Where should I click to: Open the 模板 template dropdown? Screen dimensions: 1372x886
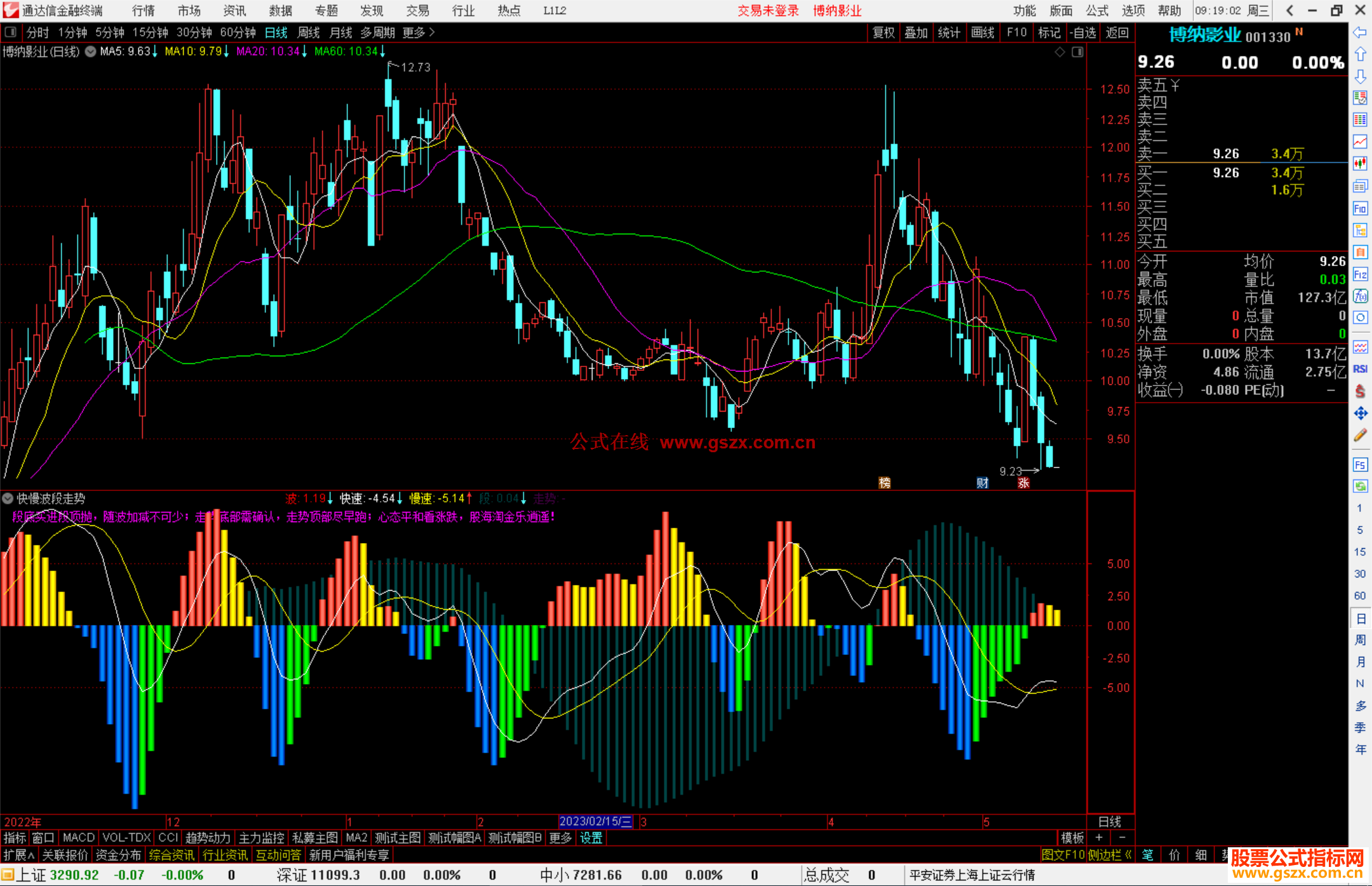1072,838
